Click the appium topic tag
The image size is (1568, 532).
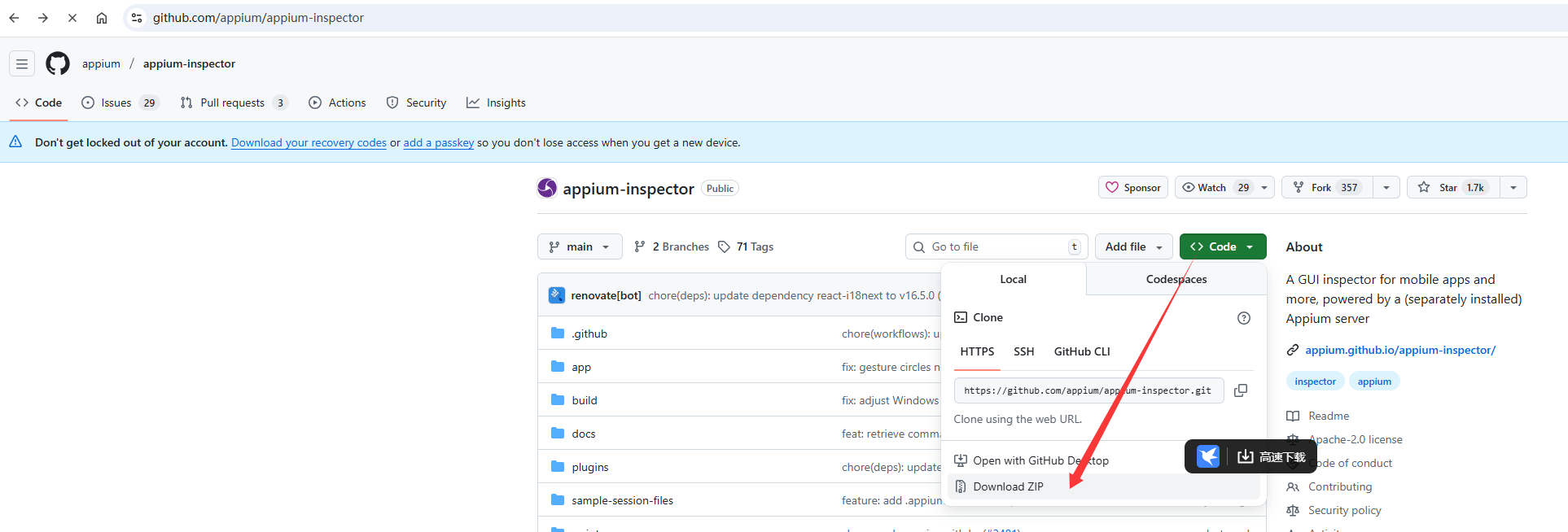[1374, 382]
